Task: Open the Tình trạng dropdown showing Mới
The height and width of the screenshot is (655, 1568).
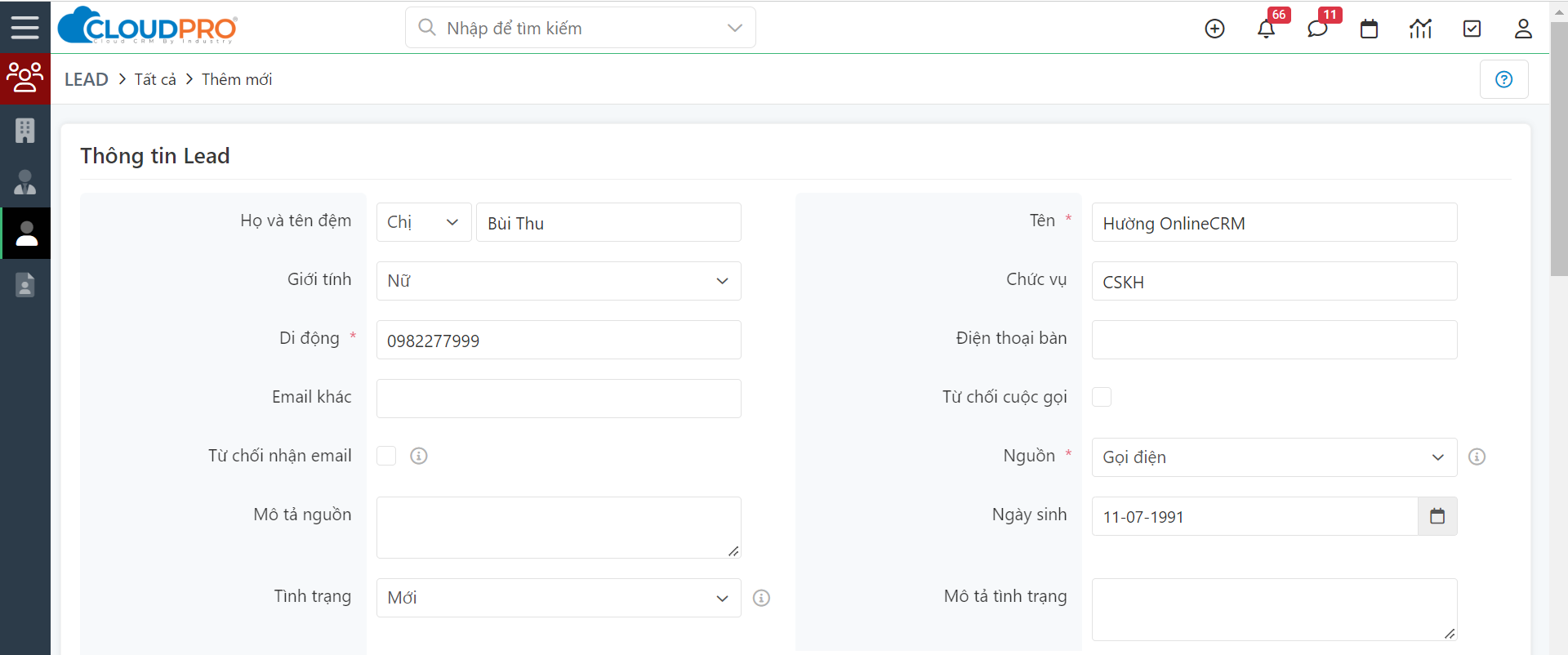Action: pyautogui.click(x=559, y=598)
